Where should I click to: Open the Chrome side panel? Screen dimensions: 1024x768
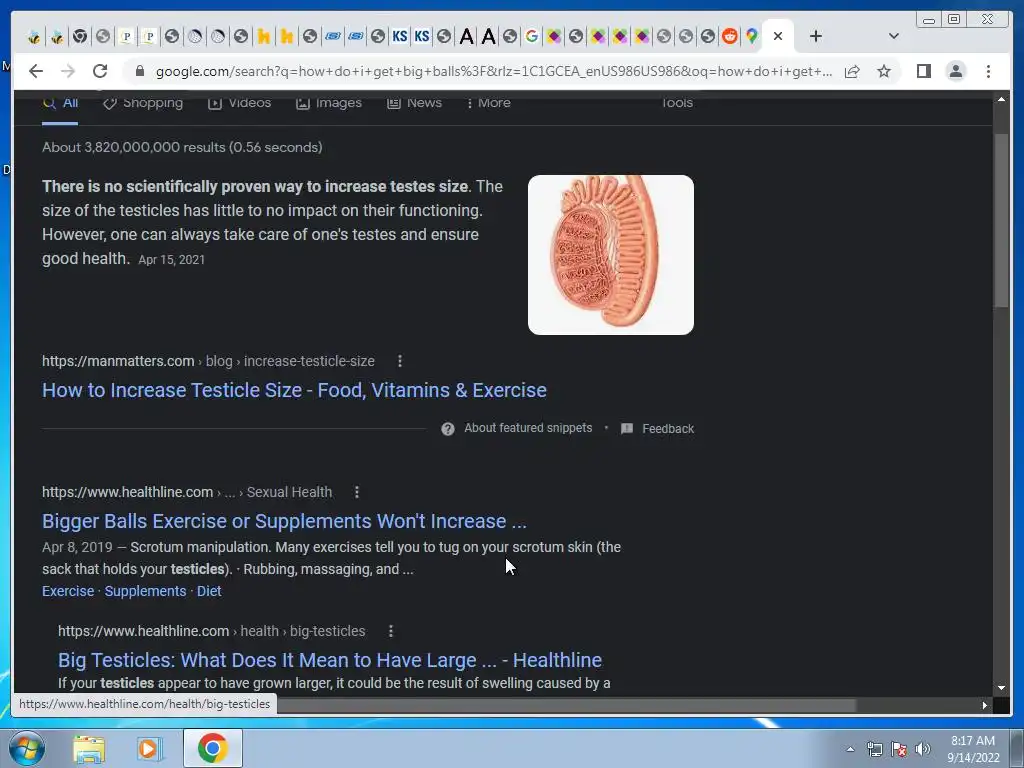(923, 71)
